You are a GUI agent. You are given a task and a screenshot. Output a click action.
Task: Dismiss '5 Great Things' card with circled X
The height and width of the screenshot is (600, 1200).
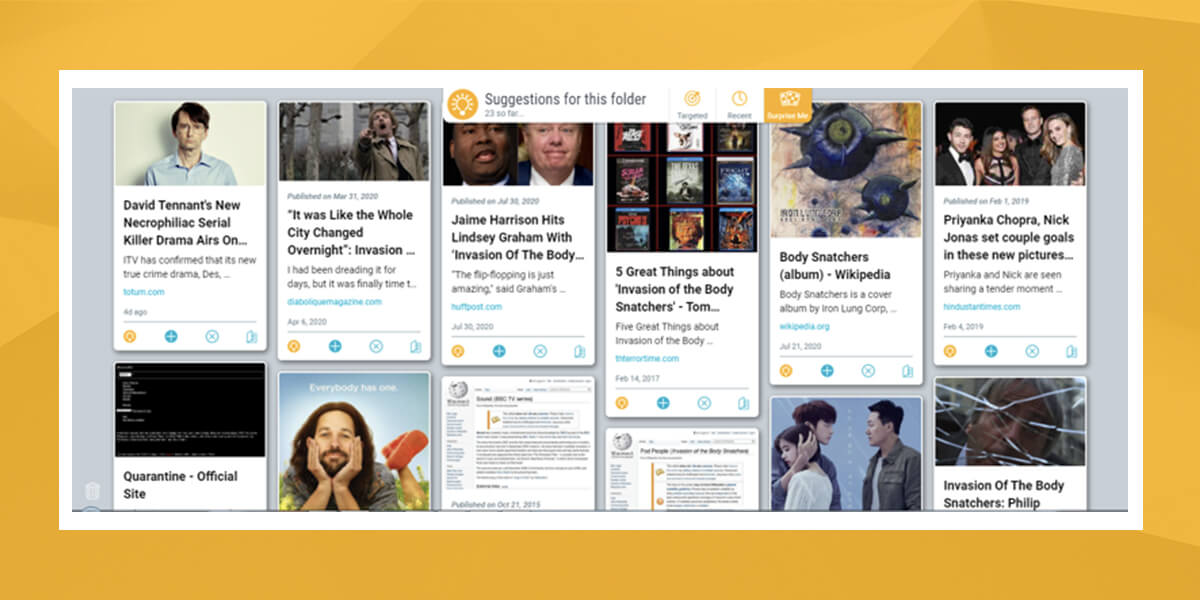(x=704, y=403)
